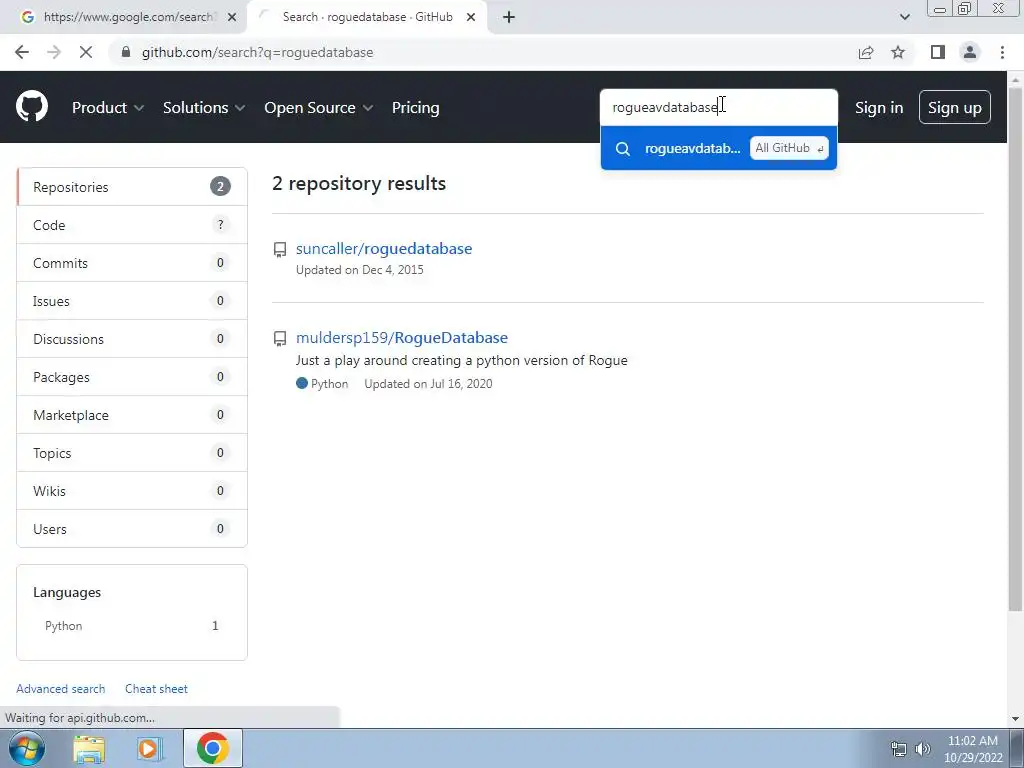Open the Pricing page link
Viewport: 1024px width, 768px height.
pos(415,108)
